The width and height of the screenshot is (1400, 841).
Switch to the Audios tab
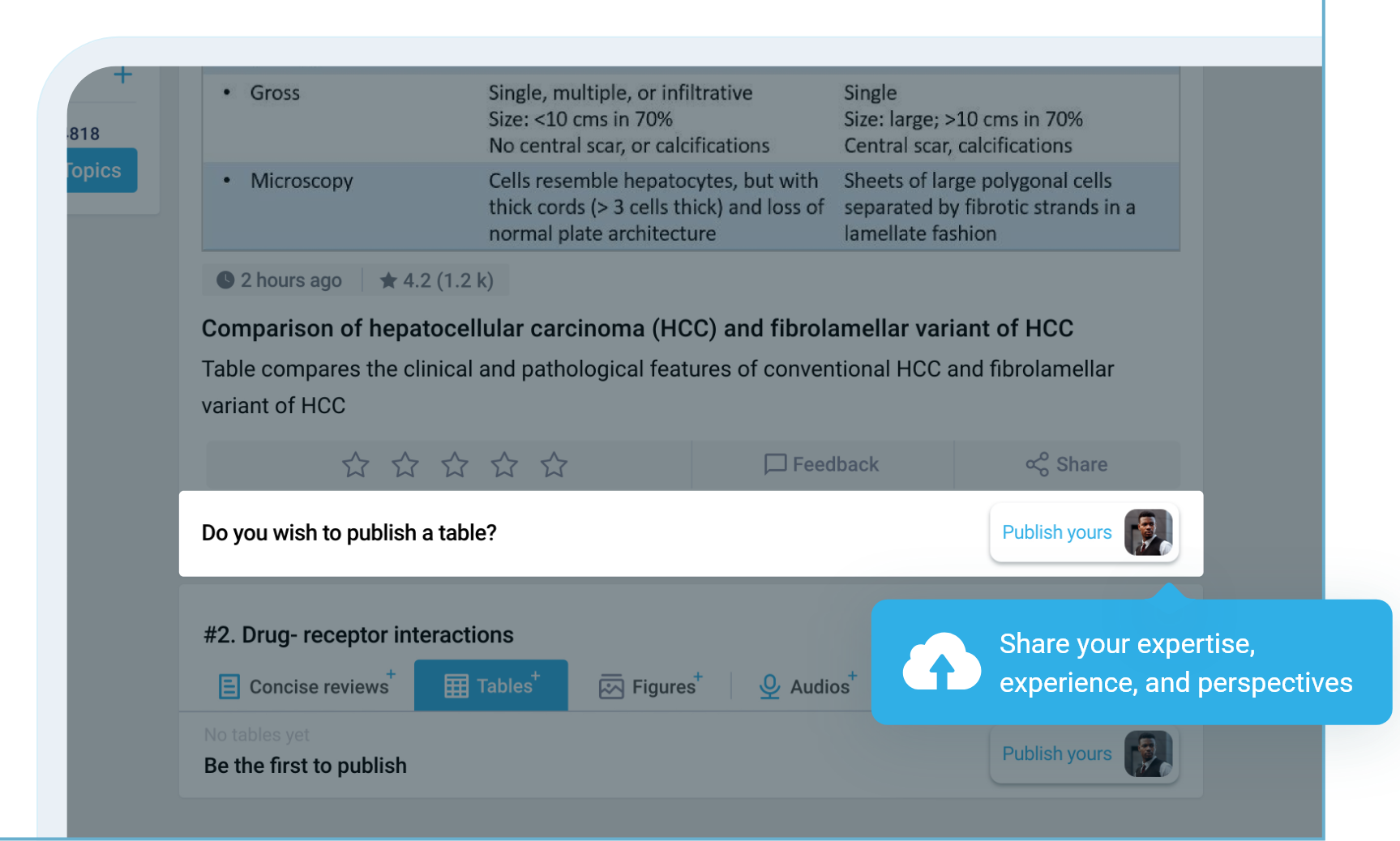[806, 686]
